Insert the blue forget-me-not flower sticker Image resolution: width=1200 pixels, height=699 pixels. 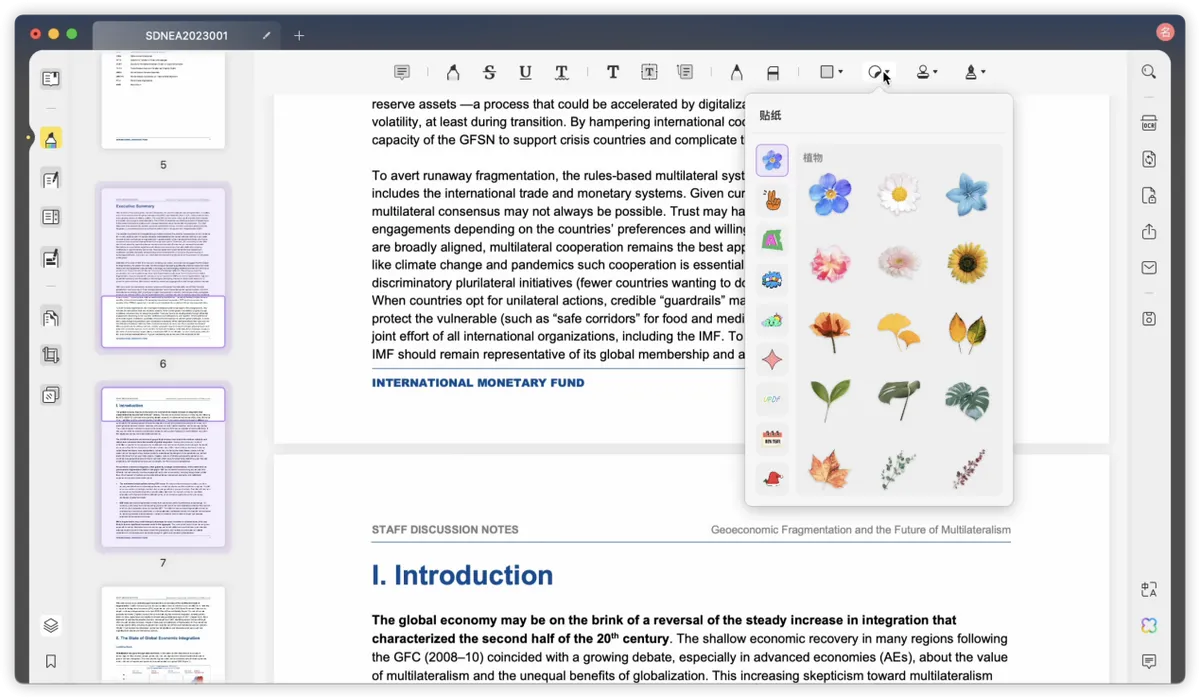(x=830, y=195)
